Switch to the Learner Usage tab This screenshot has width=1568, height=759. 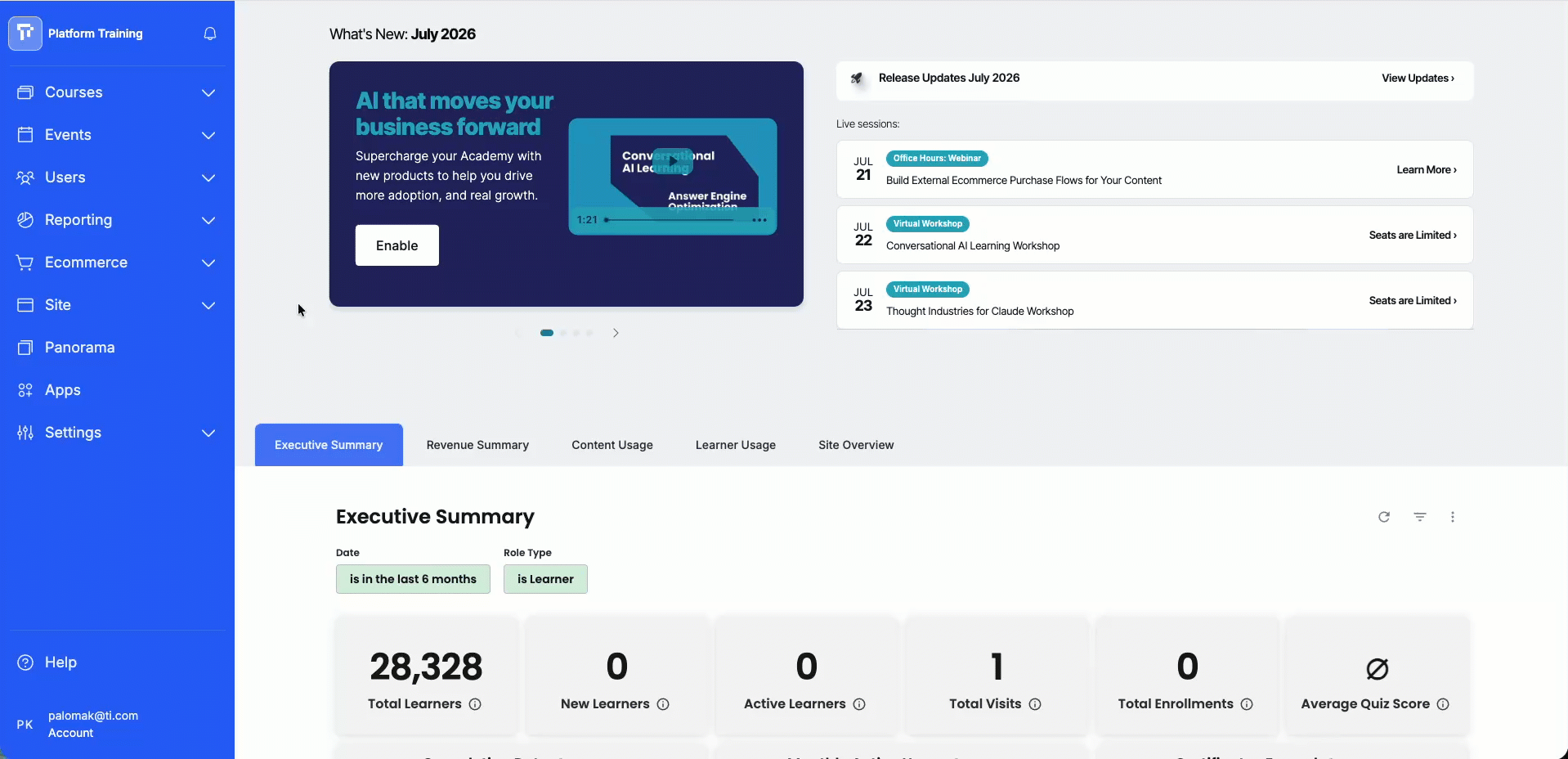pyautogui.click(x=736, y=445)
